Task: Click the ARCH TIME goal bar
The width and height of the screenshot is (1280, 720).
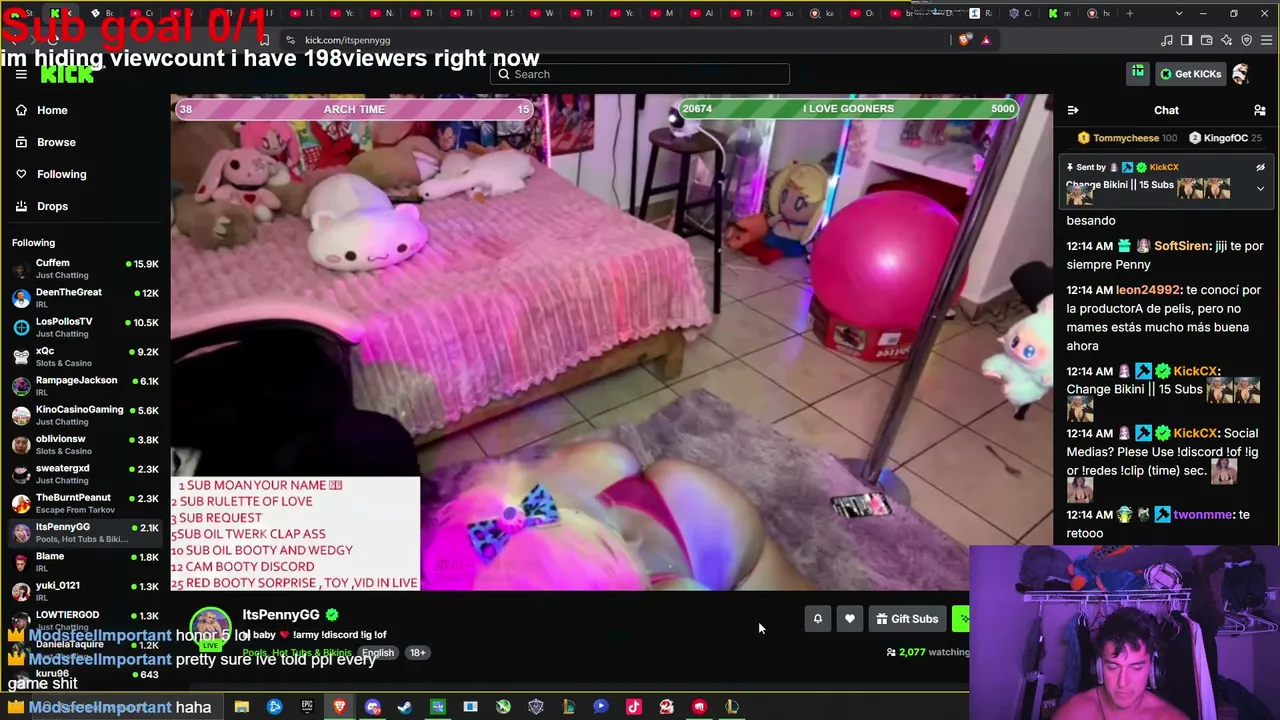Action: tap(355, 109)
